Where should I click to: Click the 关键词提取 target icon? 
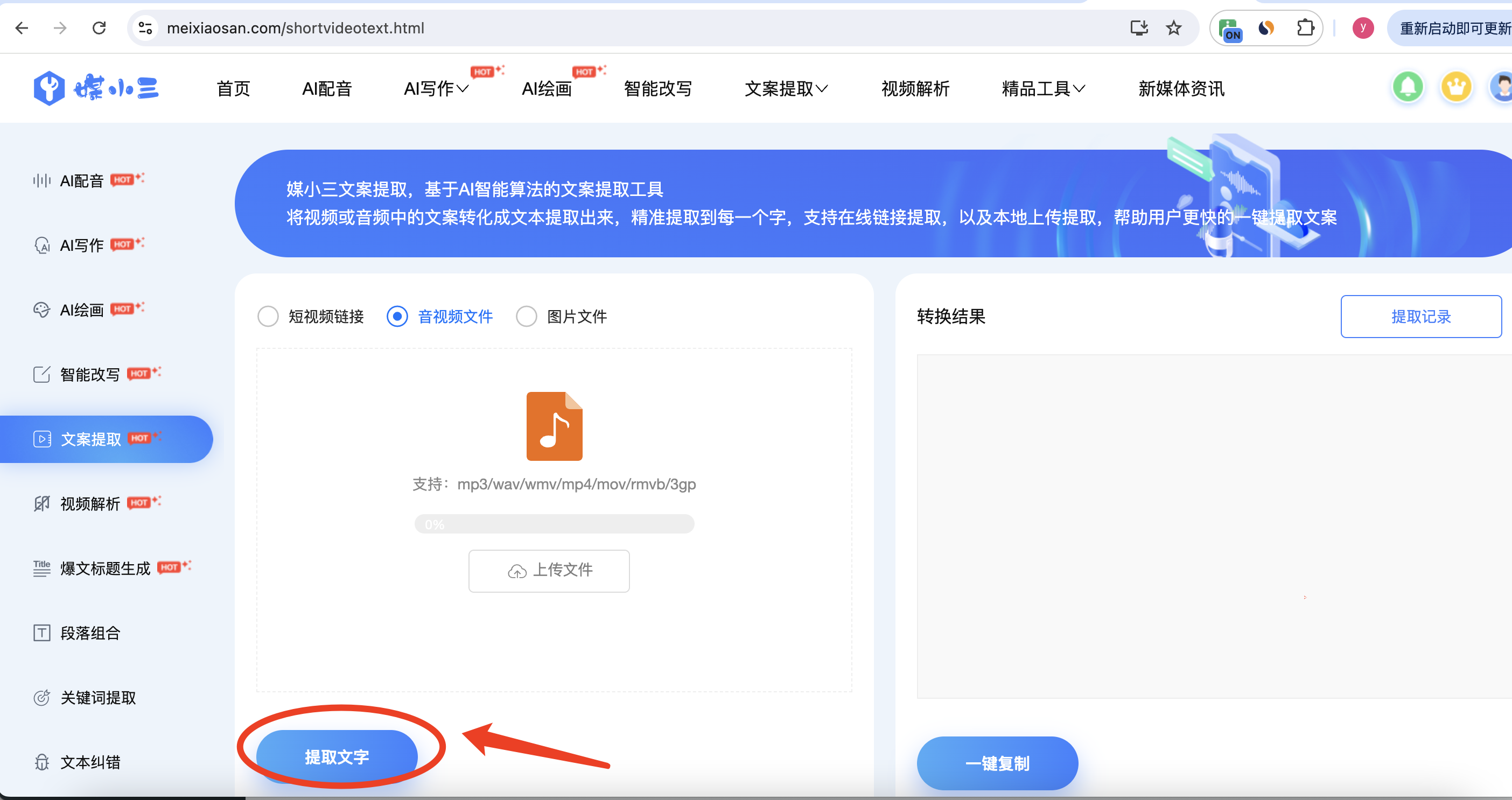click(x=41, y=697)
